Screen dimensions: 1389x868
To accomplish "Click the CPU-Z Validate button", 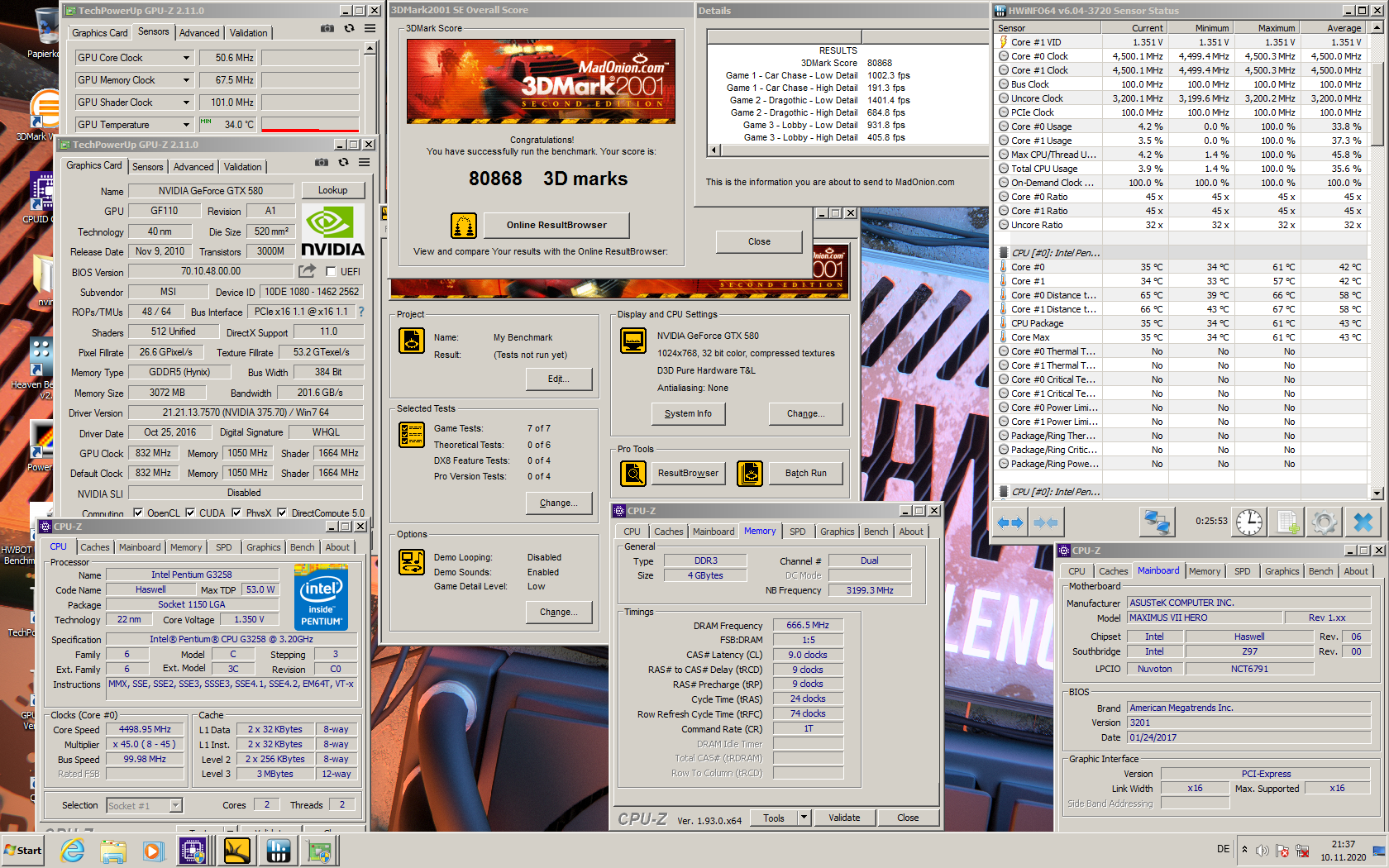I will click(844, 818).
